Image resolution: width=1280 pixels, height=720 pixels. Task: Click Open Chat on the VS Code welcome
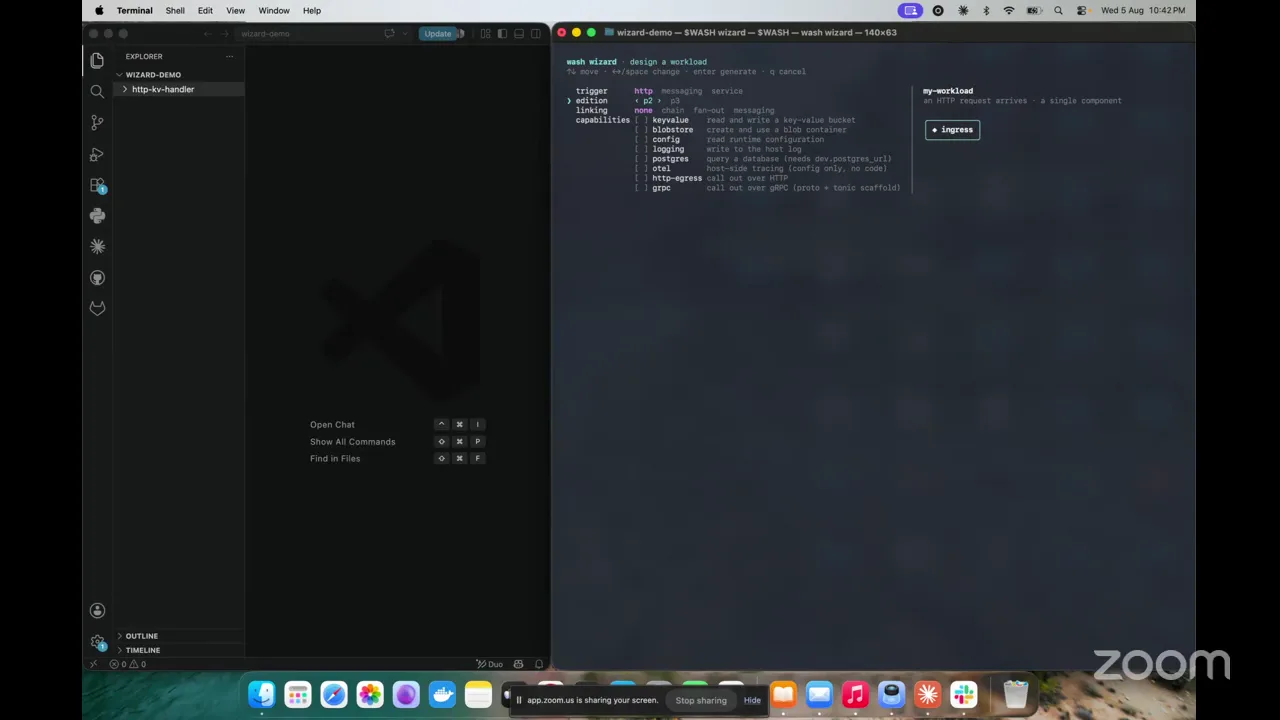coord(332,425)
